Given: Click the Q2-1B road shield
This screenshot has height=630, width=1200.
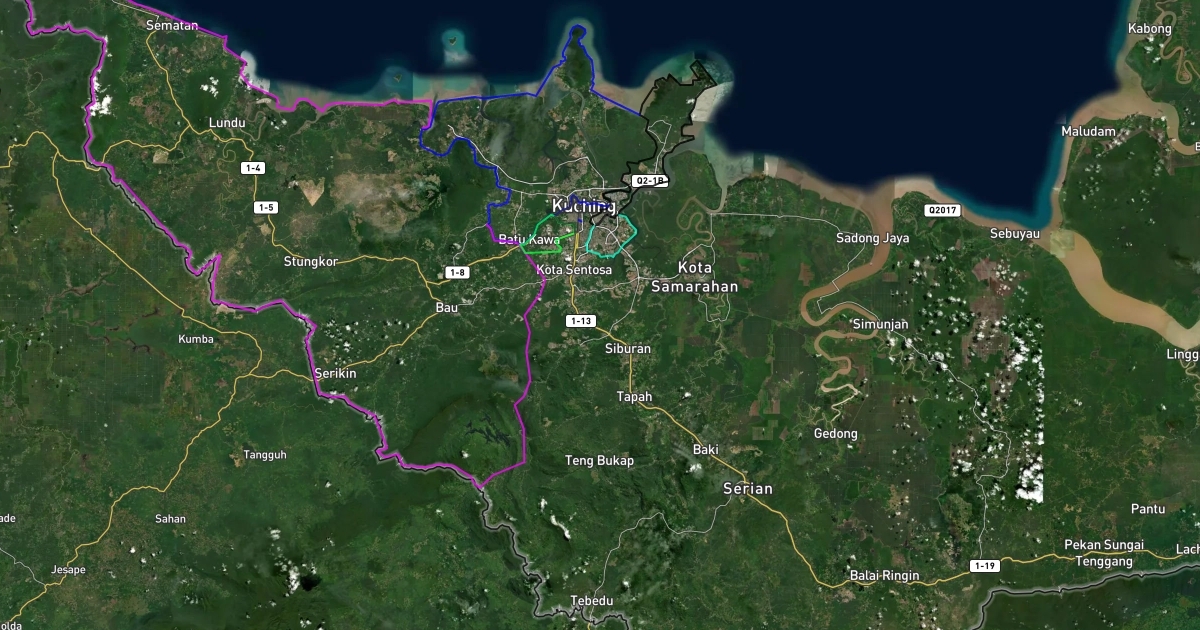Looking at the screenshot, I should [x=650, y=181].
